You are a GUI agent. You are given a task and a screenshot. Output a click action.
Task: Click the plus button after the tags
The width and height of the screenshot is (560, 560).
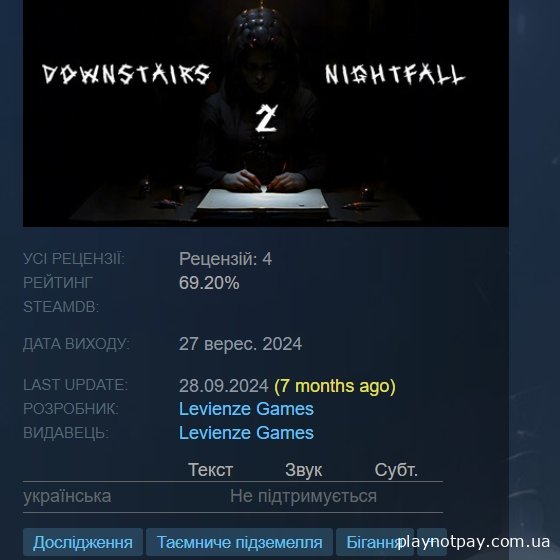(432, 542)
